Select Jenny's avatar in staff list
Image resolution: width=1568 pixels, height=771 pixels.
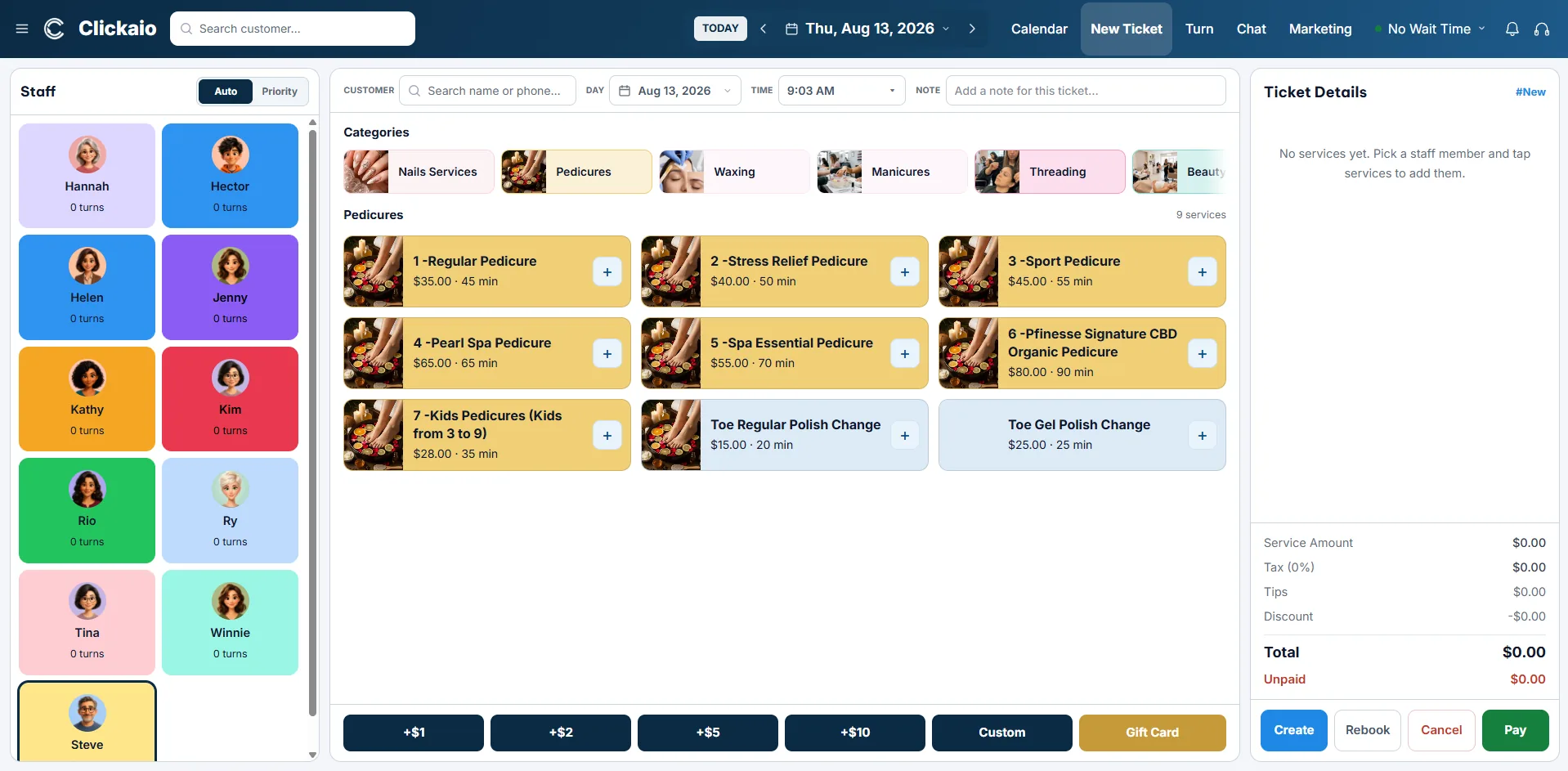click(x=231, y=266)
